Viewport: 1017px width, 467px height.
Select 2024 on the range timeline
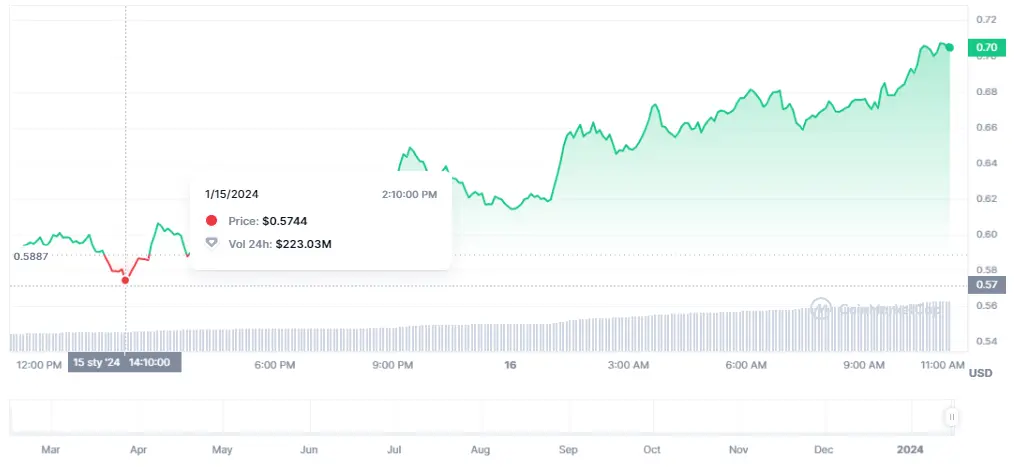(911, 449)
